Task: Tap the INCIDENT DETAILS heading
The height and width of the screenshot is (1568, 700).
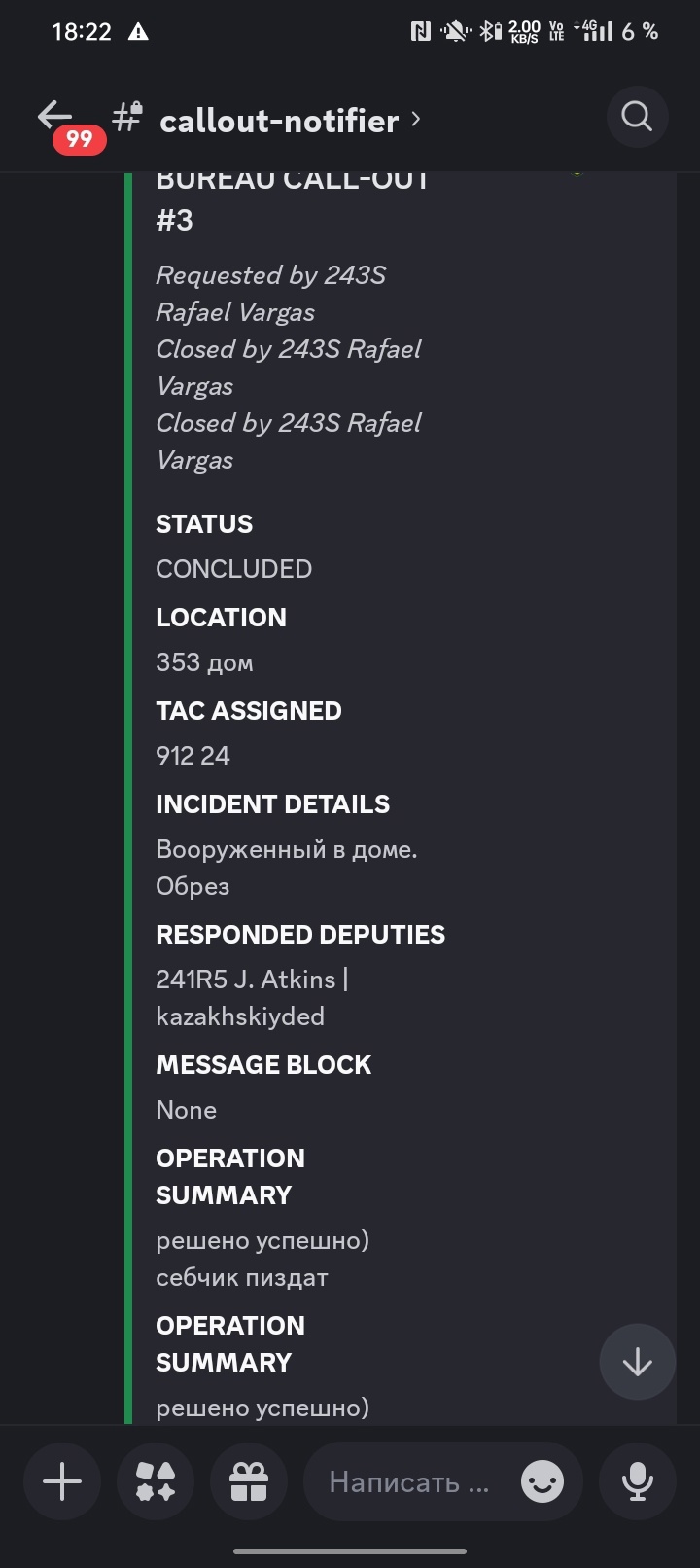Action: [x=272, y=804]
